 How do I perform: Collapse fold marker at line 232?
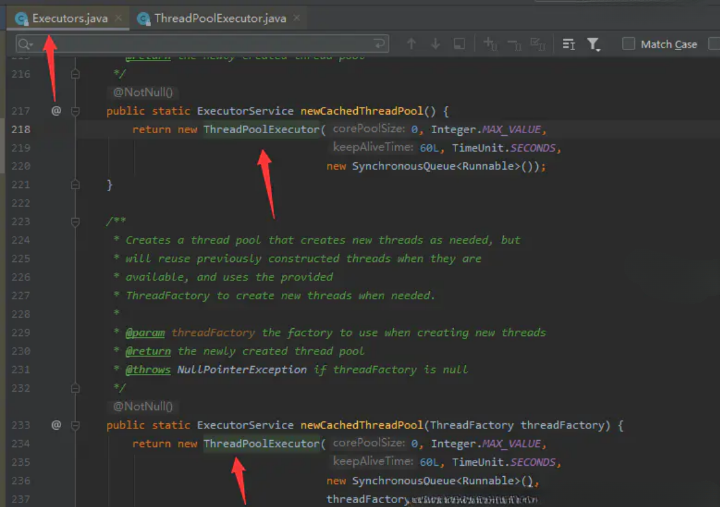pos(75,388)
